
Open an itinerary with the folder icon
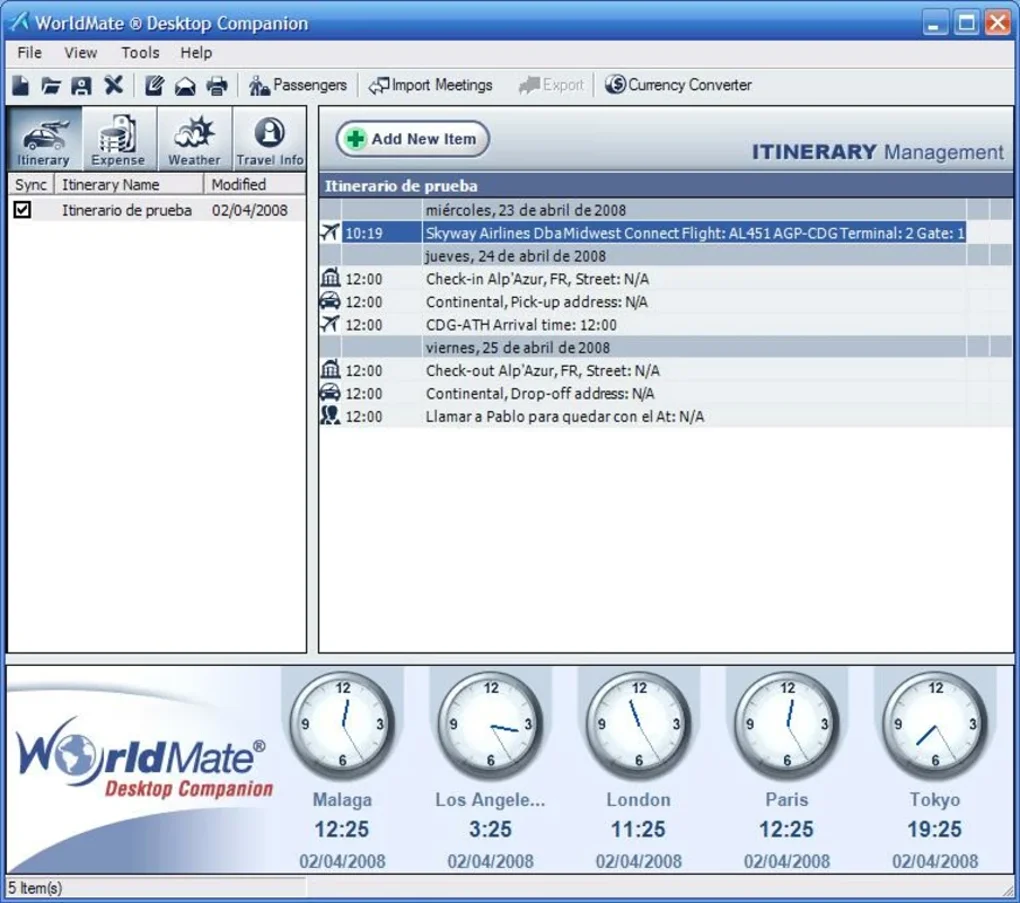tap(51, 85)
